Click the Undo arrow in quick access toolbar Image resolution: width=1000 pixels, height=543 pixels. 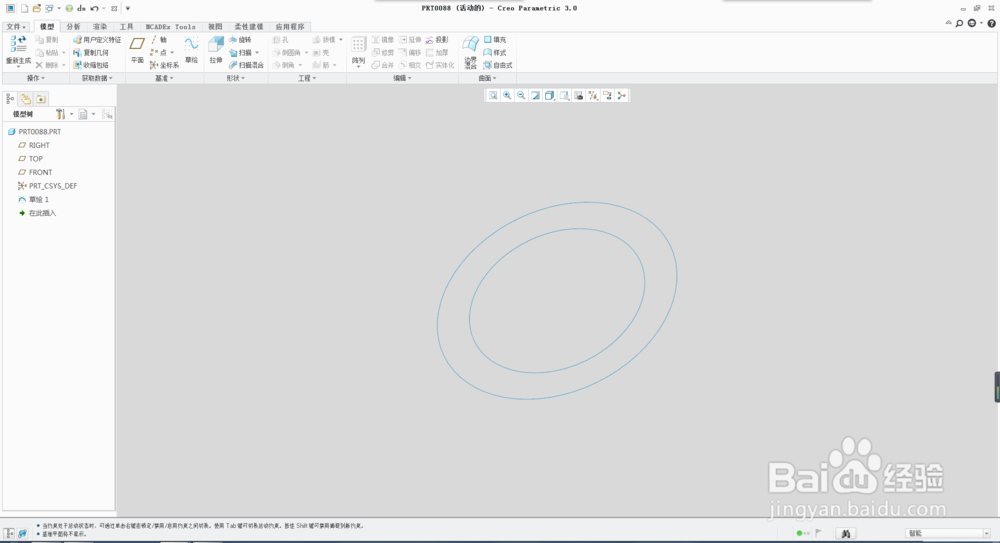[94, 8]
